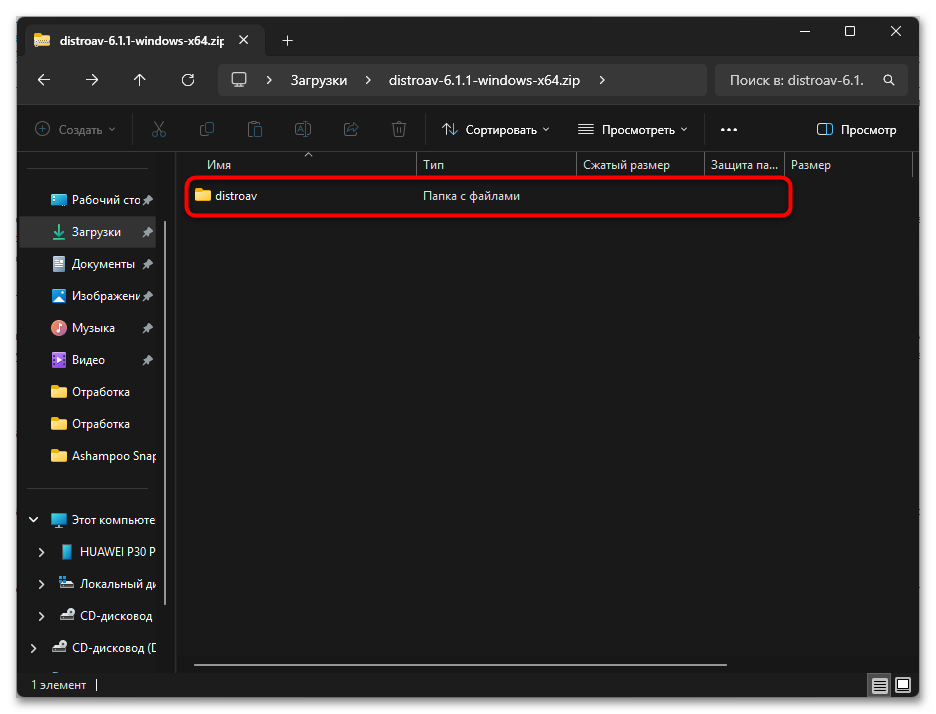Click the Paste clipboard icon
Viewport: 936px width, 714px height.
255,129
